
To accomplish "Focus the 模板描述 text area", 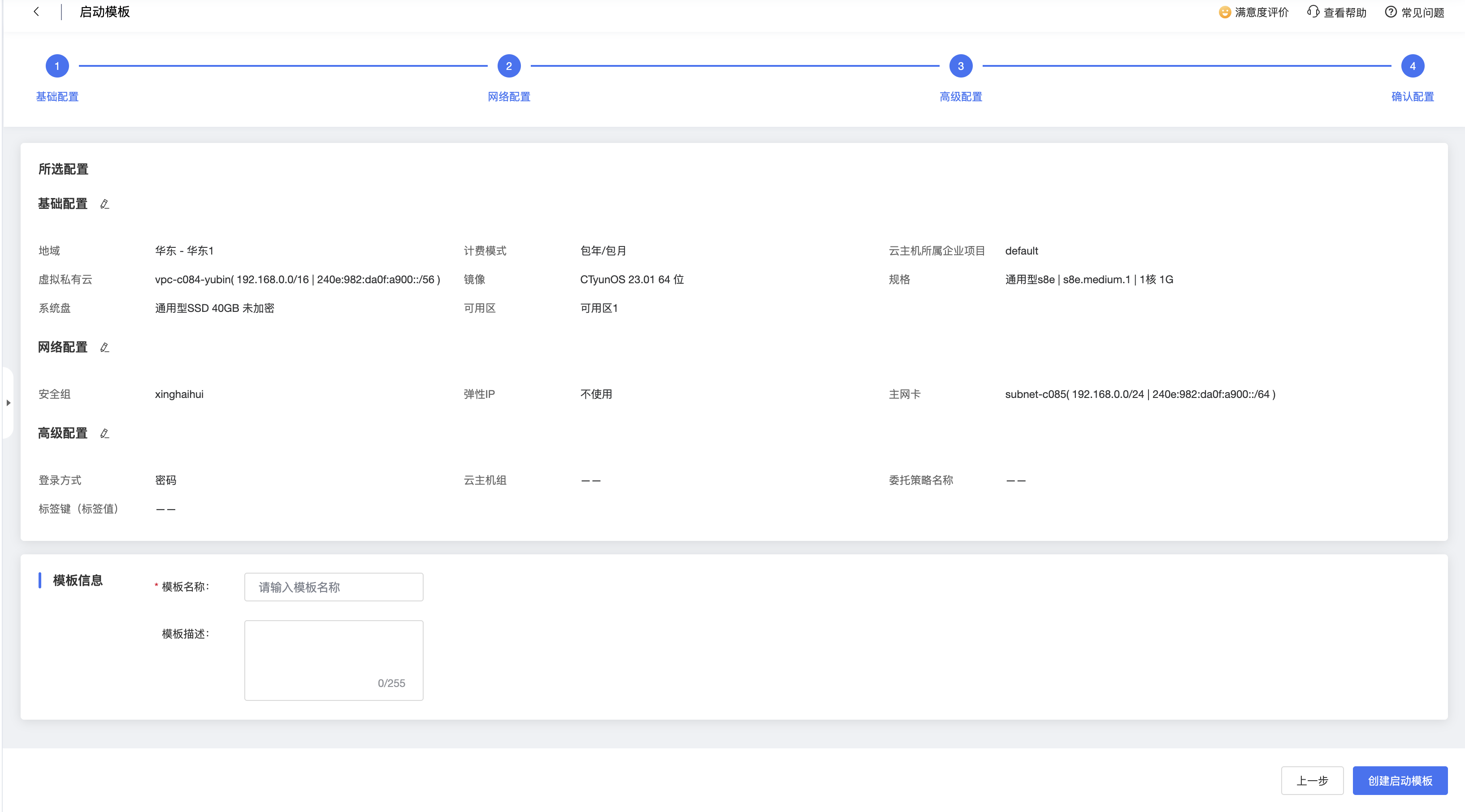I will [x=333, y=654].
